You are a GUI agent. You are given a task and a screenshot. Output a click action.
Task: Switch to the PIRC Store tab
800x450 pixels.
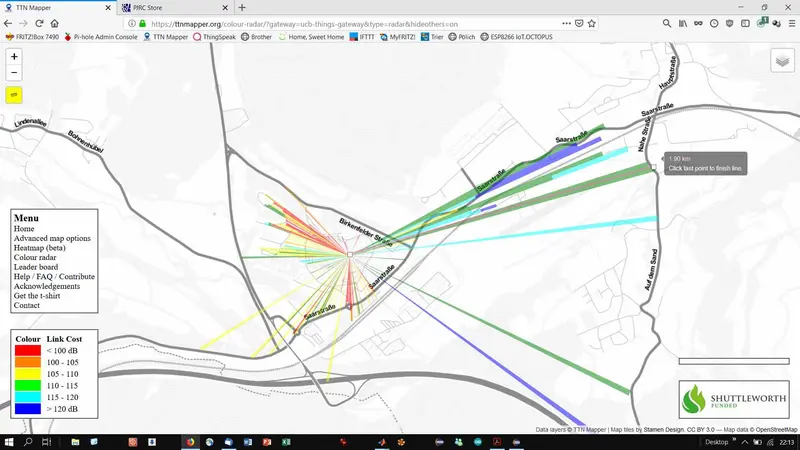[x=170, y=7]
